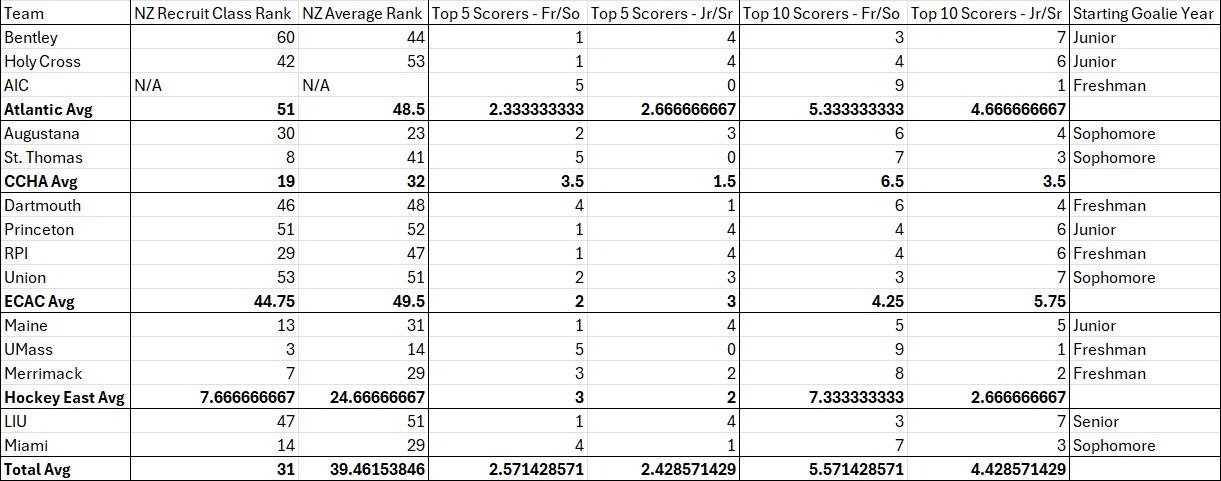Click the 'Augustana' team cell
Screen dimensions: 1221x481
65,134
